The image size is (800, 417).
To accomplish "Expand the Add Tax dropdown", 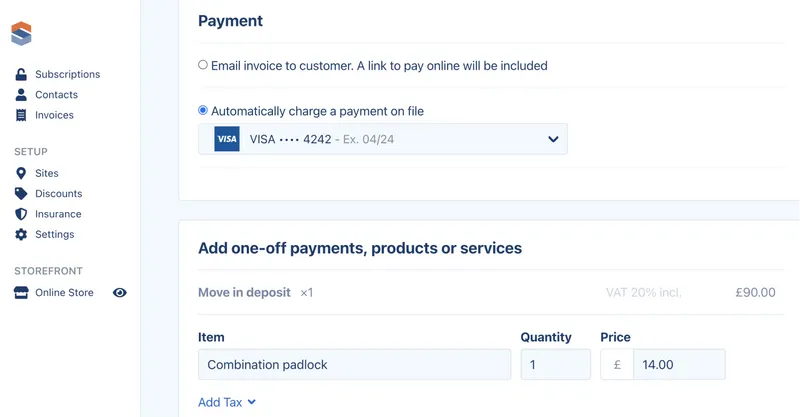I will point(227,402).
